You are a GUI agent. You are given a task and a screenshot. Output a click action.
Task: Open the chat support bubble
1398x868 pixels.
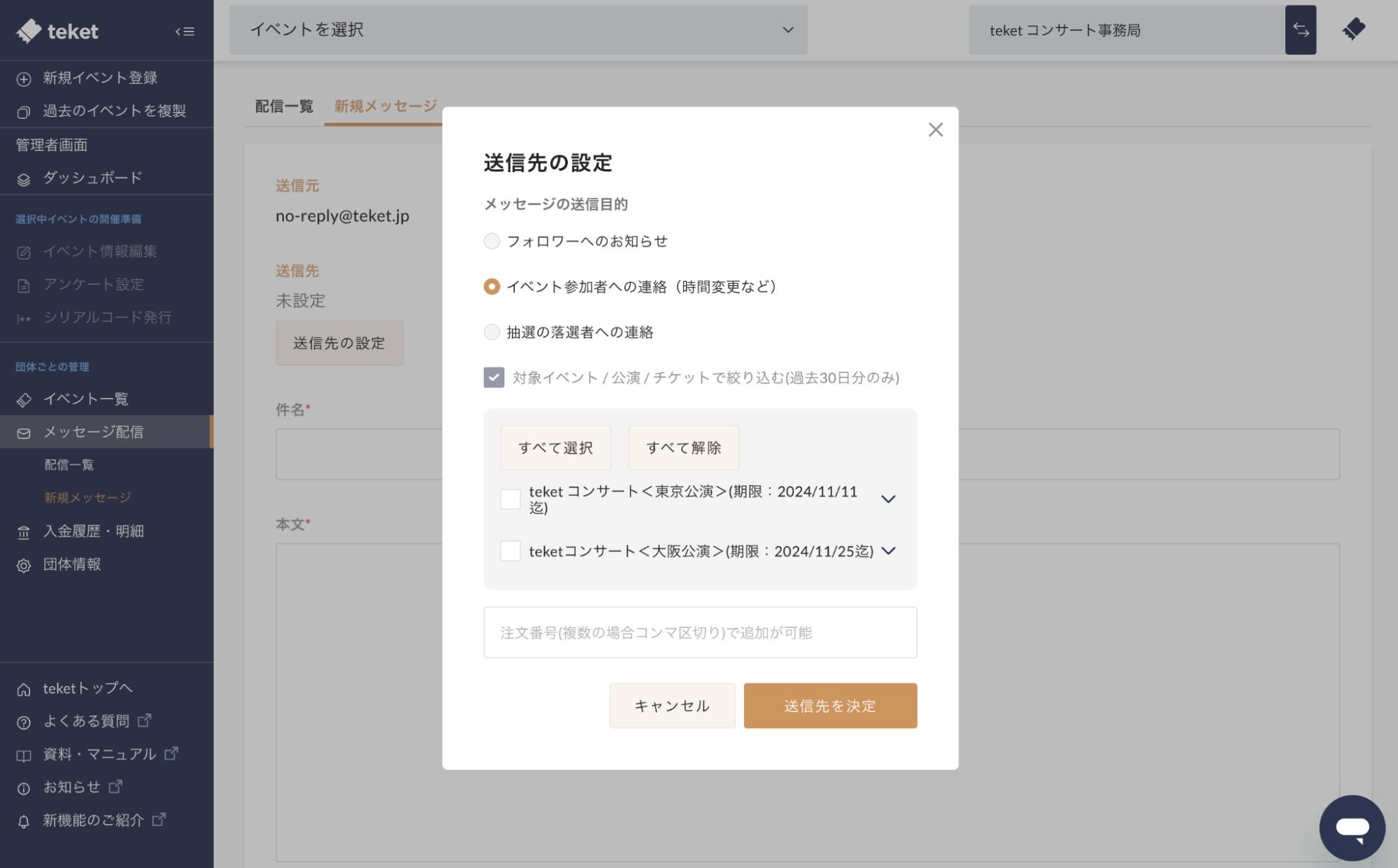click(1351, 827)
